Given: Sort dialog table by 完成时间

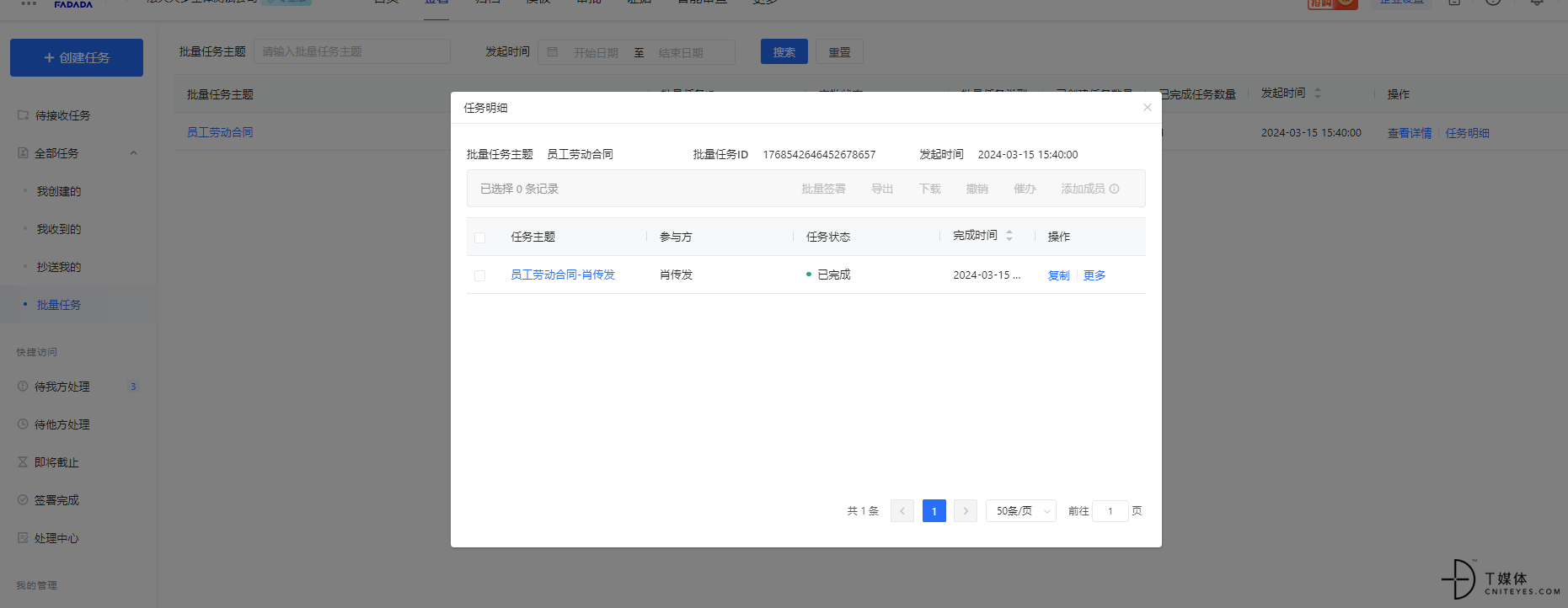Looking at the screenshot, I should pos(1009,236).
